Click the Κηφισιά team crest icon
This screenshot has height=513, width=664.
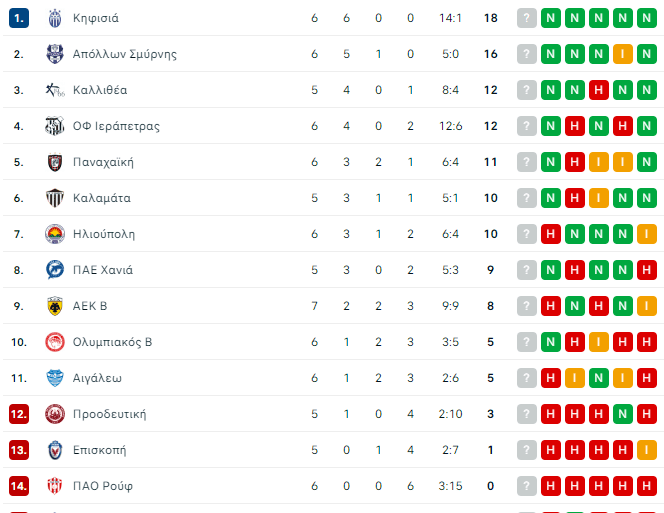55,18
